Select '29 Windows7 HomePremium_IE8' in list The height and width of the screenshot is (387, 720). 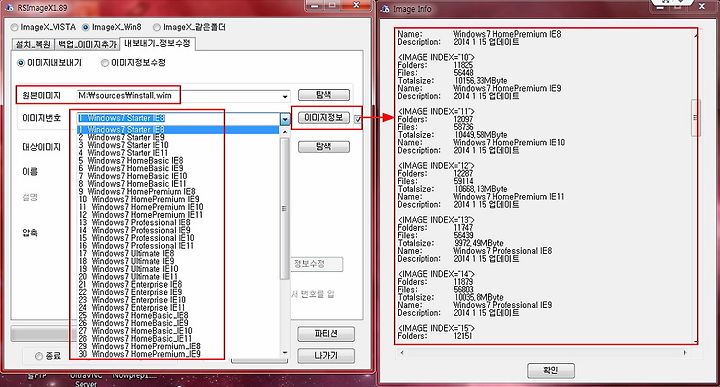point(178,347)
